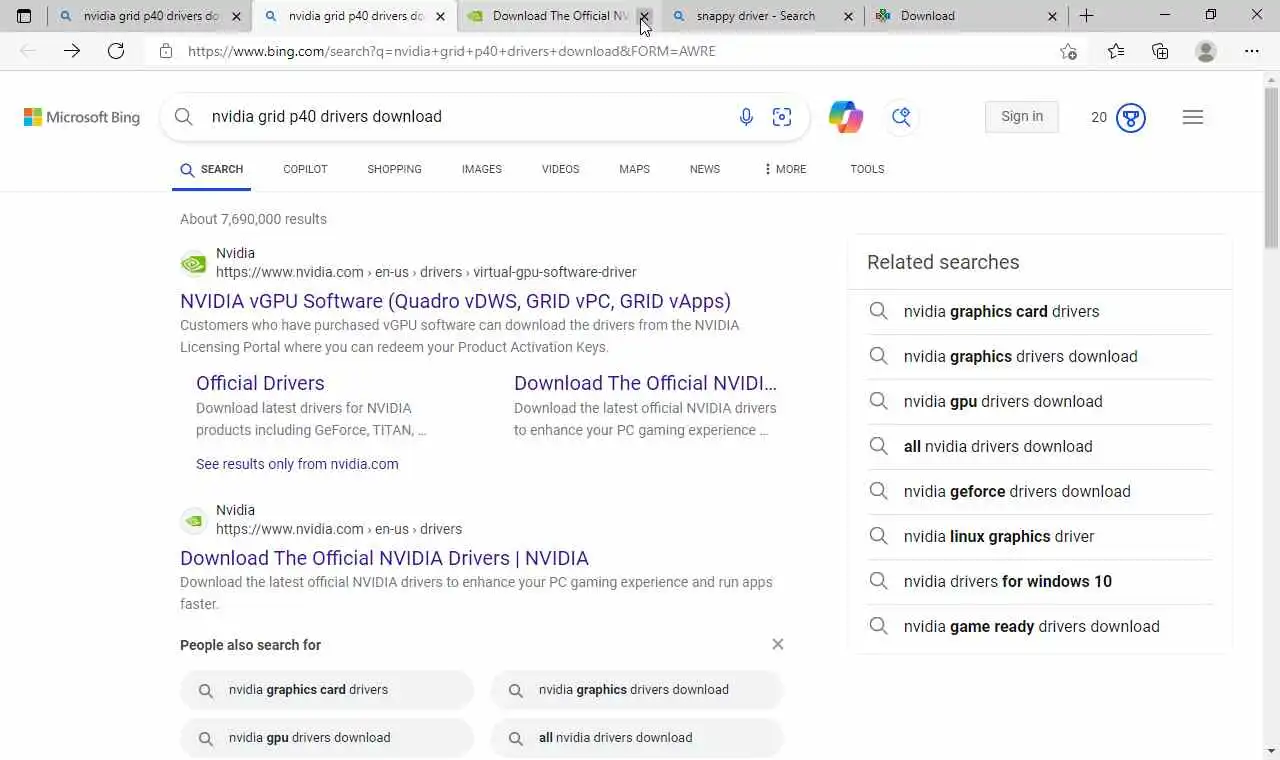Click Nvidia favicon of second search result
The height and width of the screenshot is (760, 1280).
point(193,521)
